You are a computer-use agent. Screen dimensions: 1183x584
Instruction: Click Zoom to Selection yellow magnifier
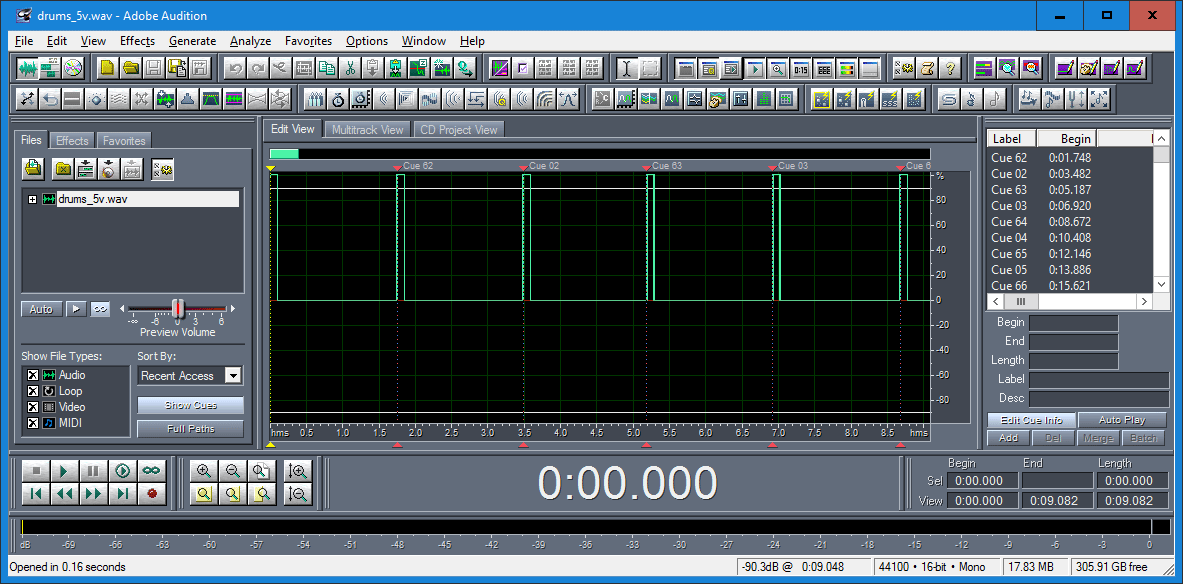point(203,494)
